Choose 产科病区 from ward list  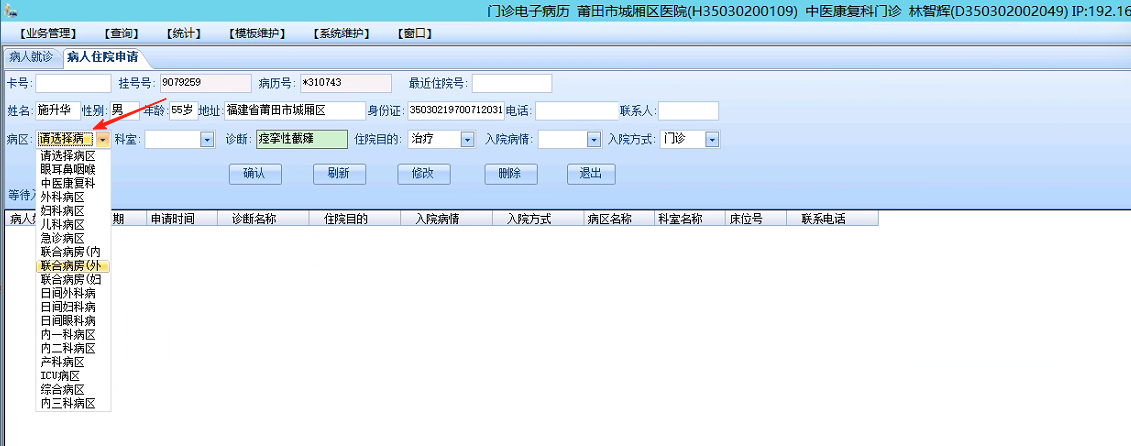point(73,362)
